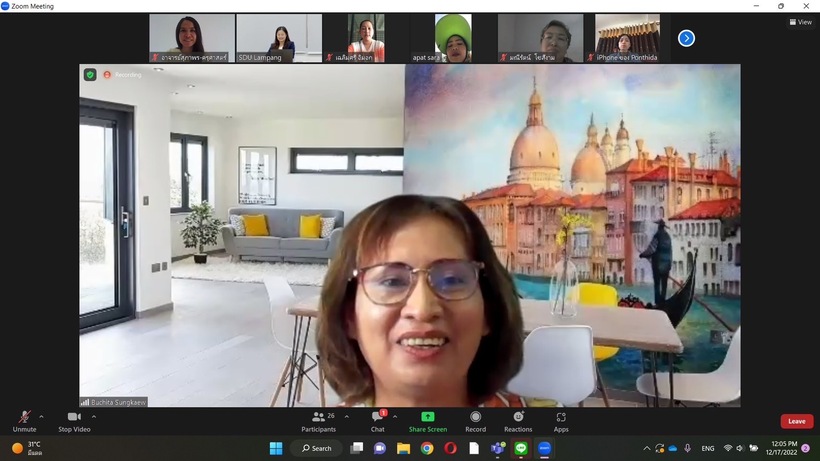The image size is (820, 461).
Task: Expand the participants options arrow
Action: coord(347,417)
